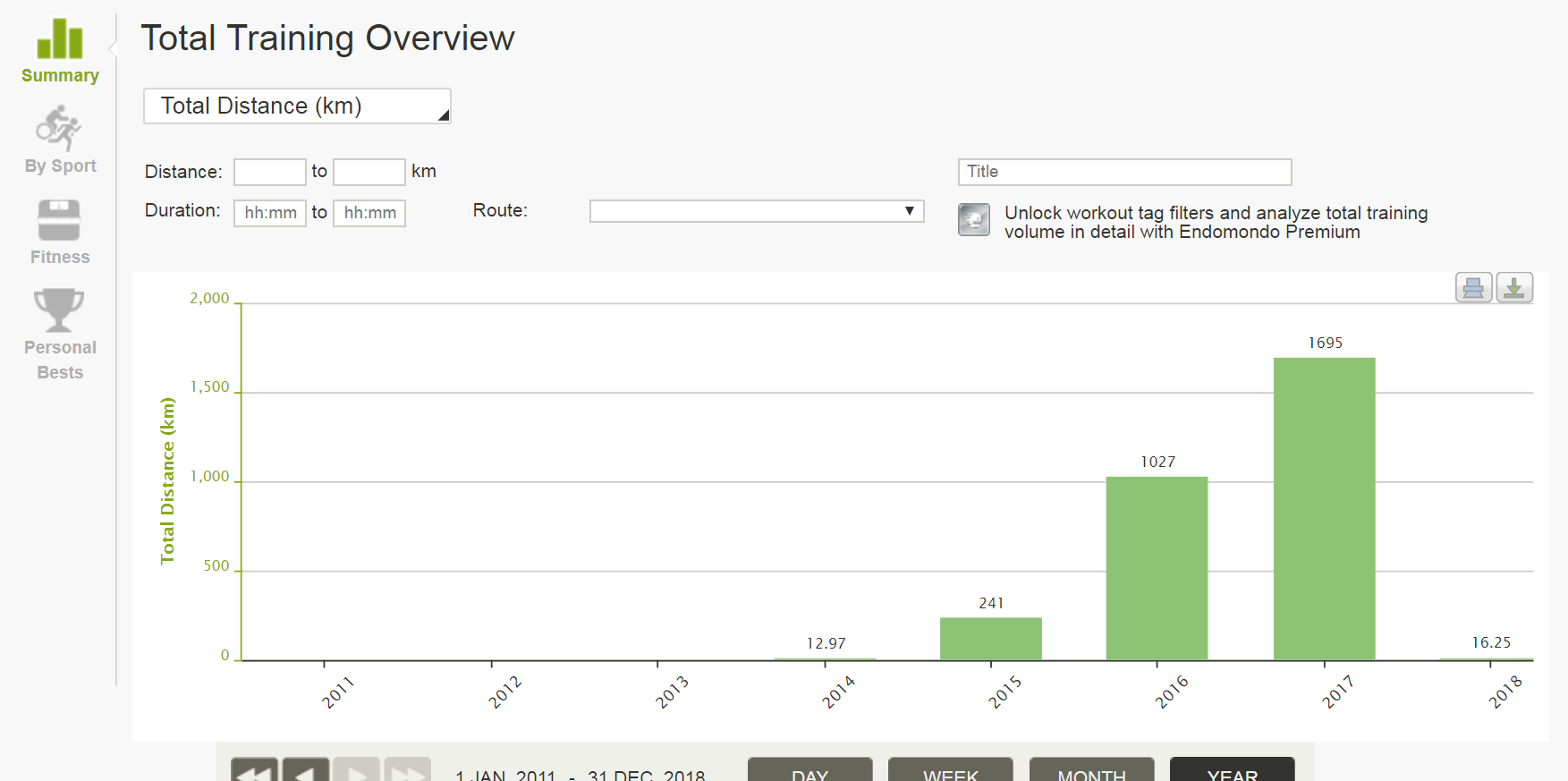Screen dimensions: 1568x781
Task: Click the Title search field
Action: coord(1125,172)
